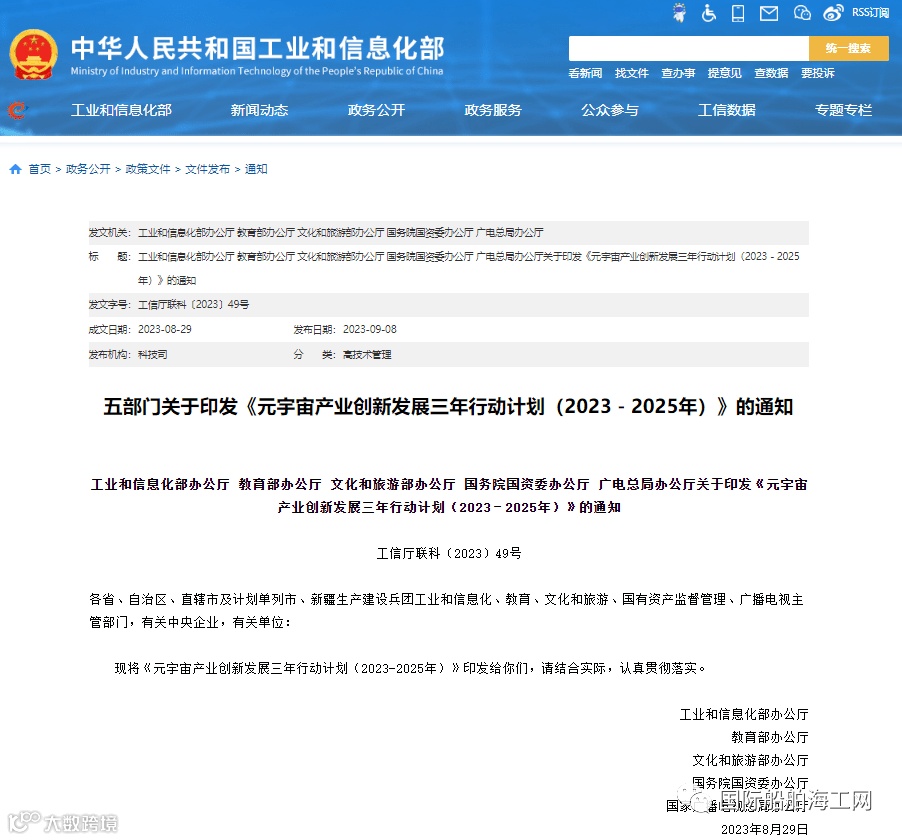
Task: Open the 工信数据 navigation menu
Action: tap(727, 110)
